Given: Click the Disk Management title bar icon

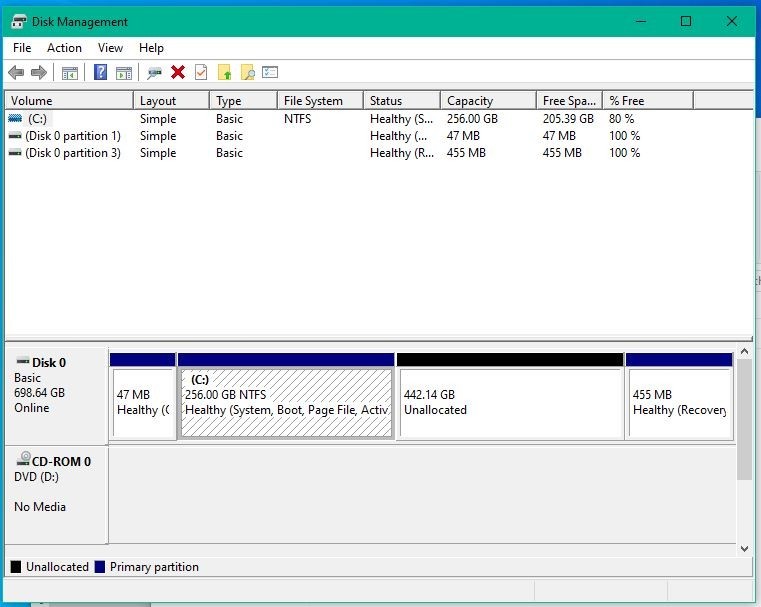Looking at the screenshot, I should tap(18, 22).
